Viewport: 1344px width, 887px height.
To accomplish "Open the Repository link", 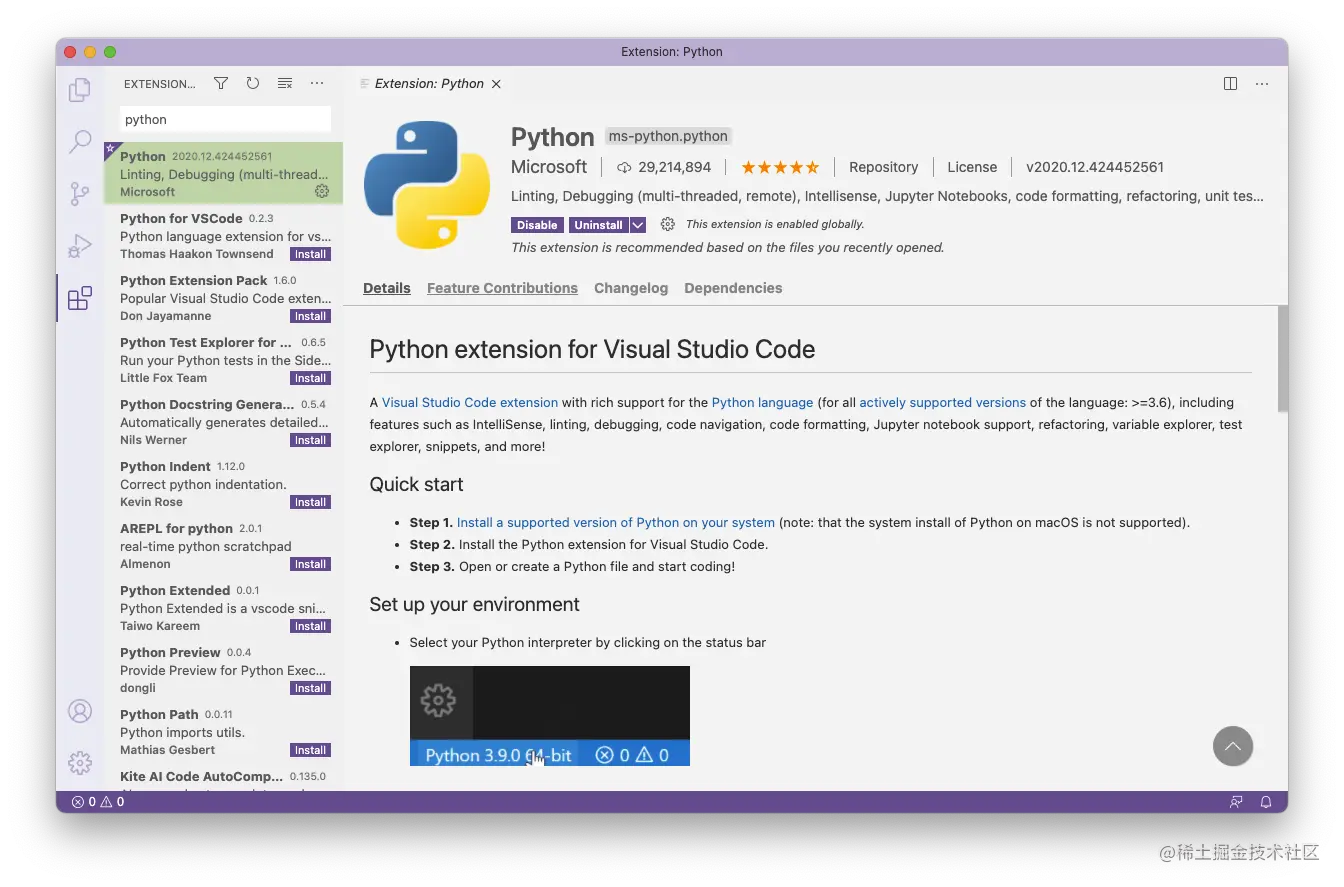I will tap(883, 167).
